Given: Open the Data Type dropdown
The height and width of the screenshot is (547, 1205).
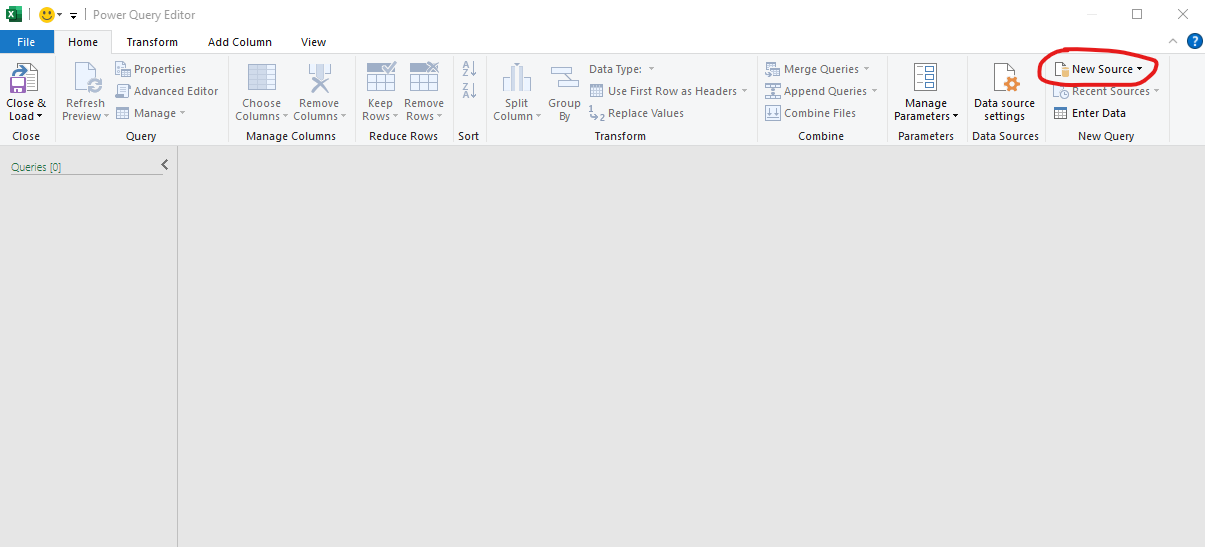Looking at the screenshot, I should 621,69.
